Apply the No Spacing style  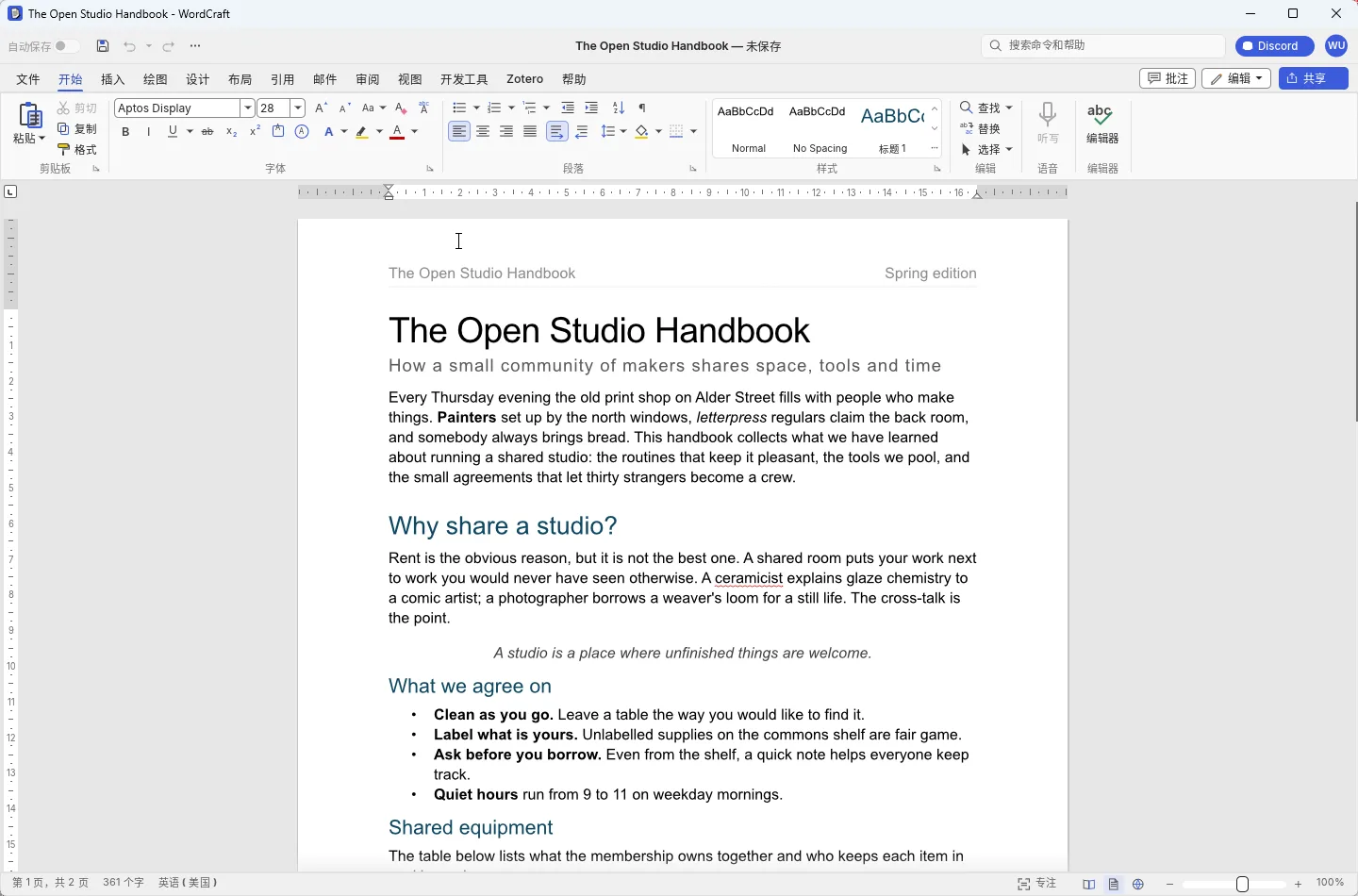[820, 127]
